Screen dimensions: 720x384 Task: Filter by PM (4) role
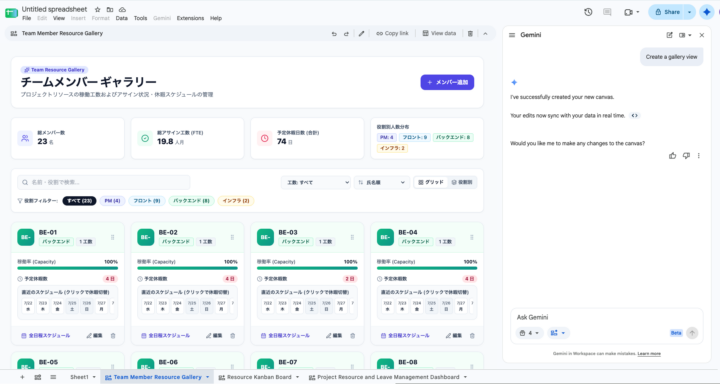[x=112, y=201]
